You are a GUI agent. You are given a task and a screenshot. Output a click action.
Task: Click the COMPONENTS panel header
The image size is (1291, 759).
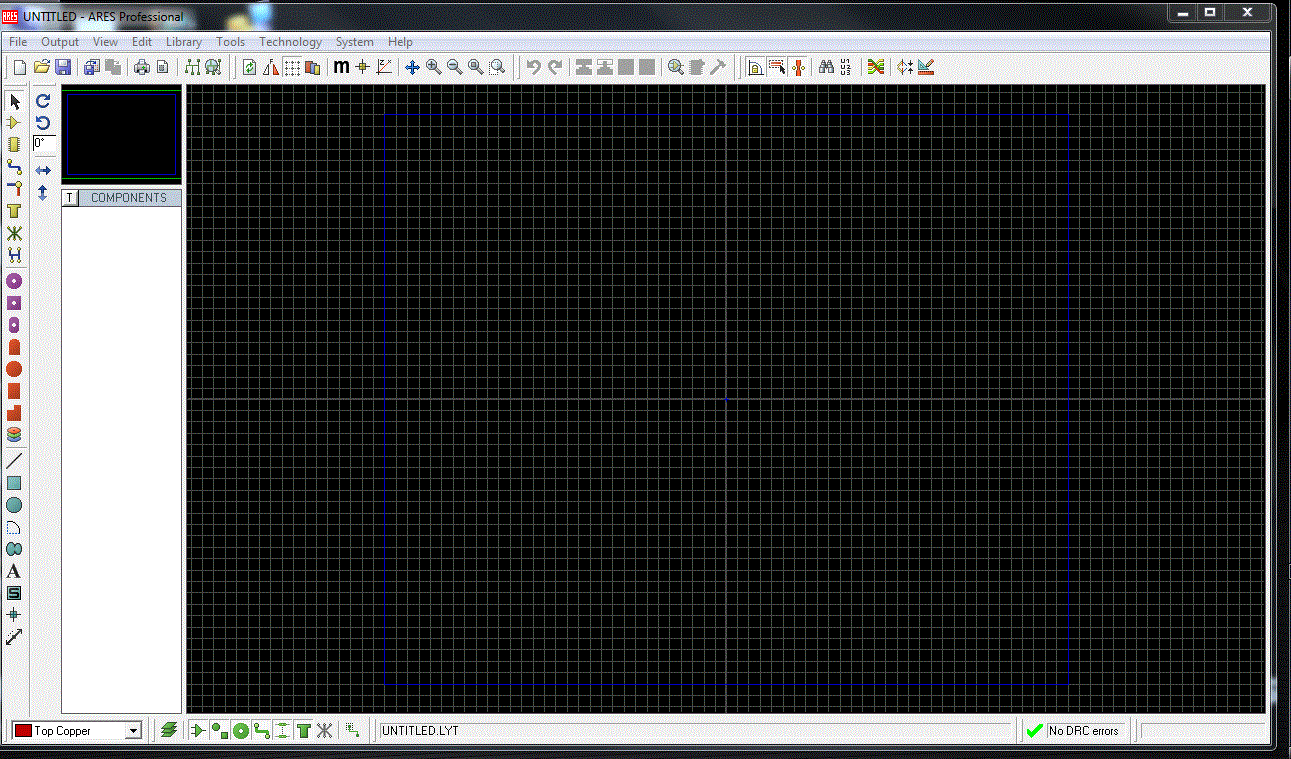pyautogui.click(x=129, y=198)
